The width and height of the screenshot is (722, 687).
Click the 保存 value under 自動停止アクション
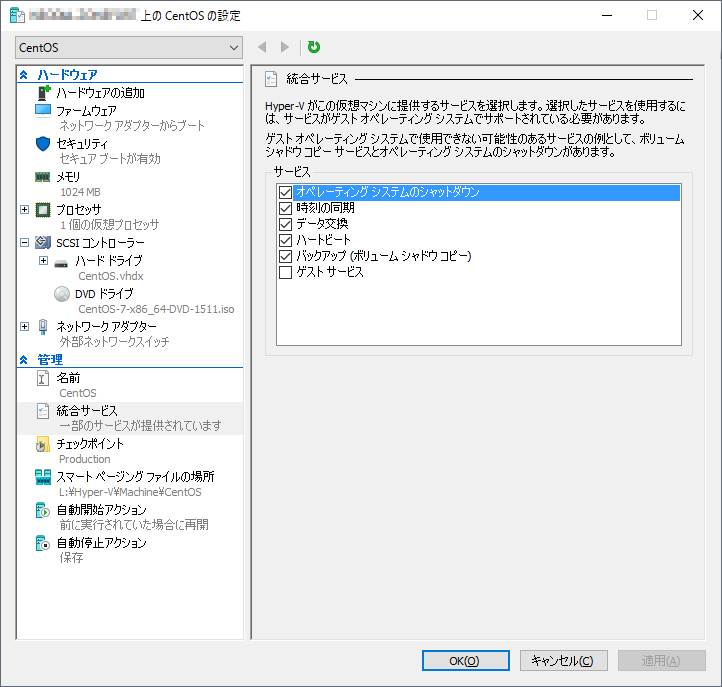click(71, 558)
